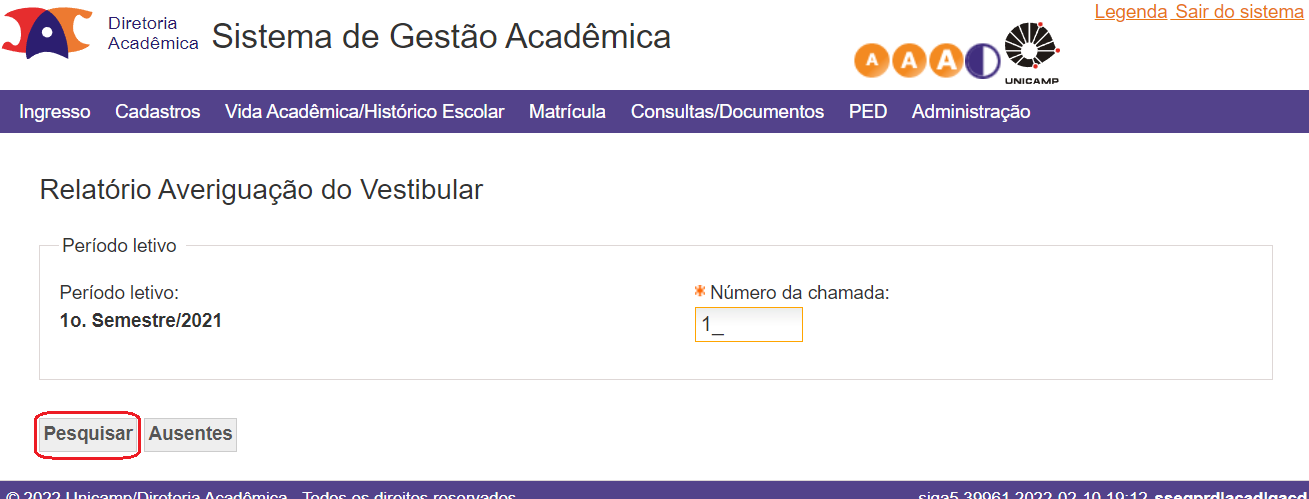
Task: Focus the Número da chamada field
Action: click(x=749, y=325)
